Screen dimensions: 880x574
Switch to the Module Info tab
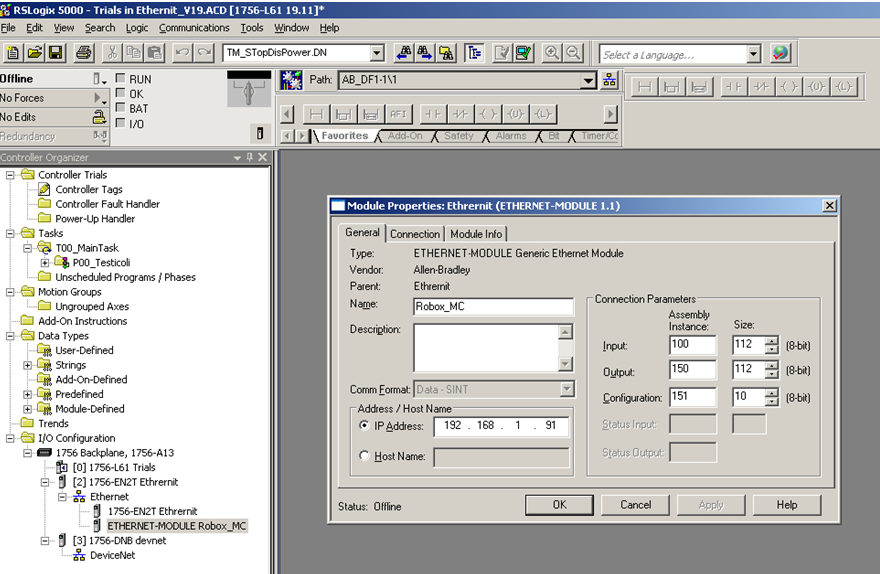coord(476,234)
